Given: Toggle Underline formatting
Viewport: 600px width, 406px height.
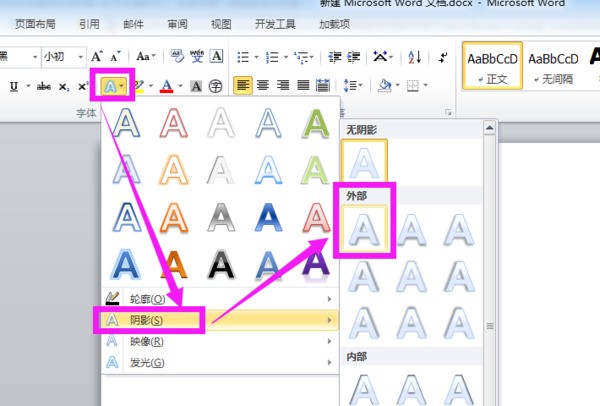Looking at the screenshot, I should pyautogui.click(x=14, y=86).
